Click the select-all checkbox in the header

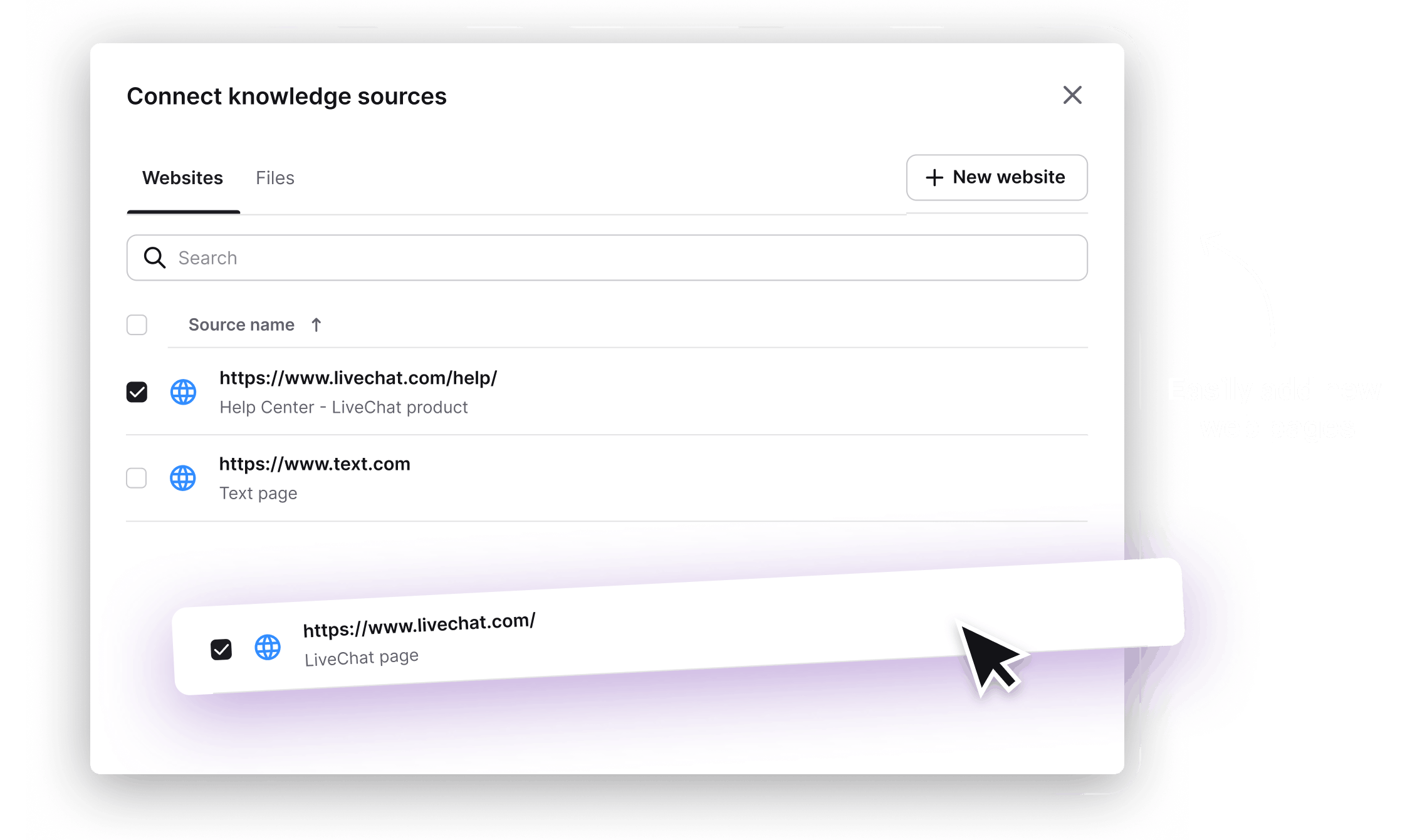click(137, 324)
